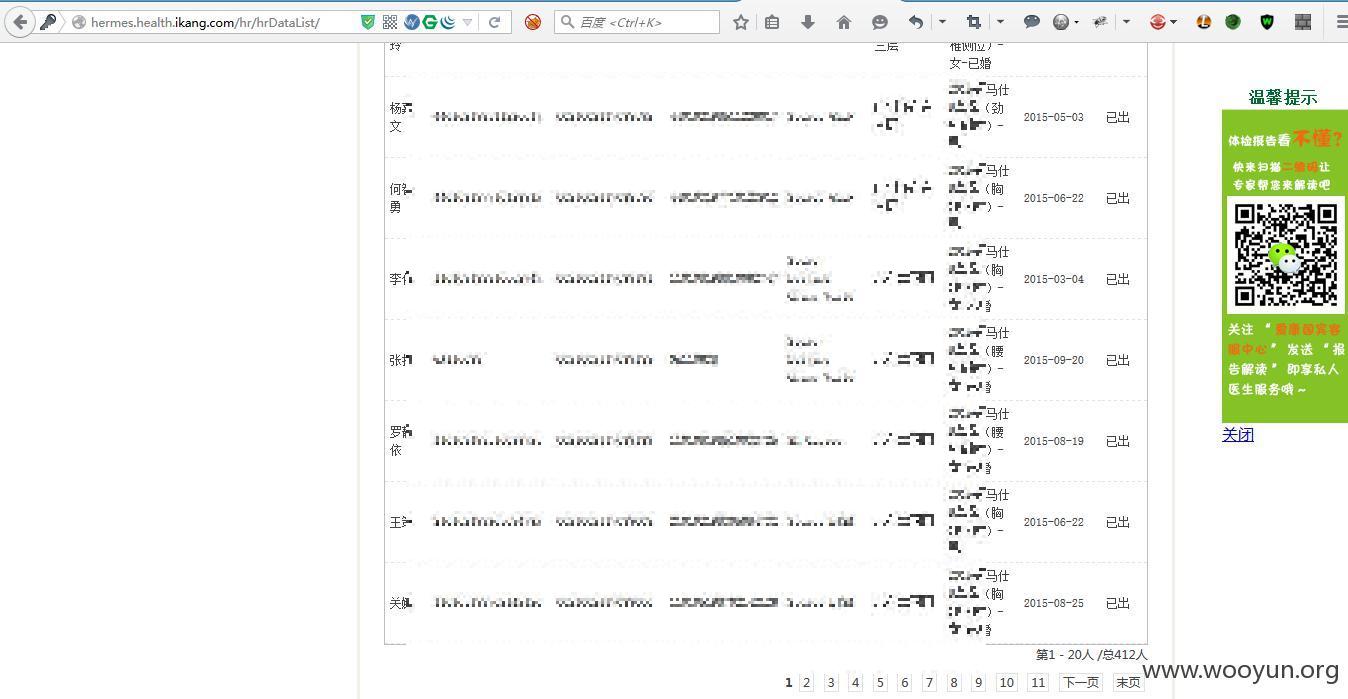Screen dimensions: 1348x699
Task: Reload the page with the refresh icon
Action: coord(494,21)
